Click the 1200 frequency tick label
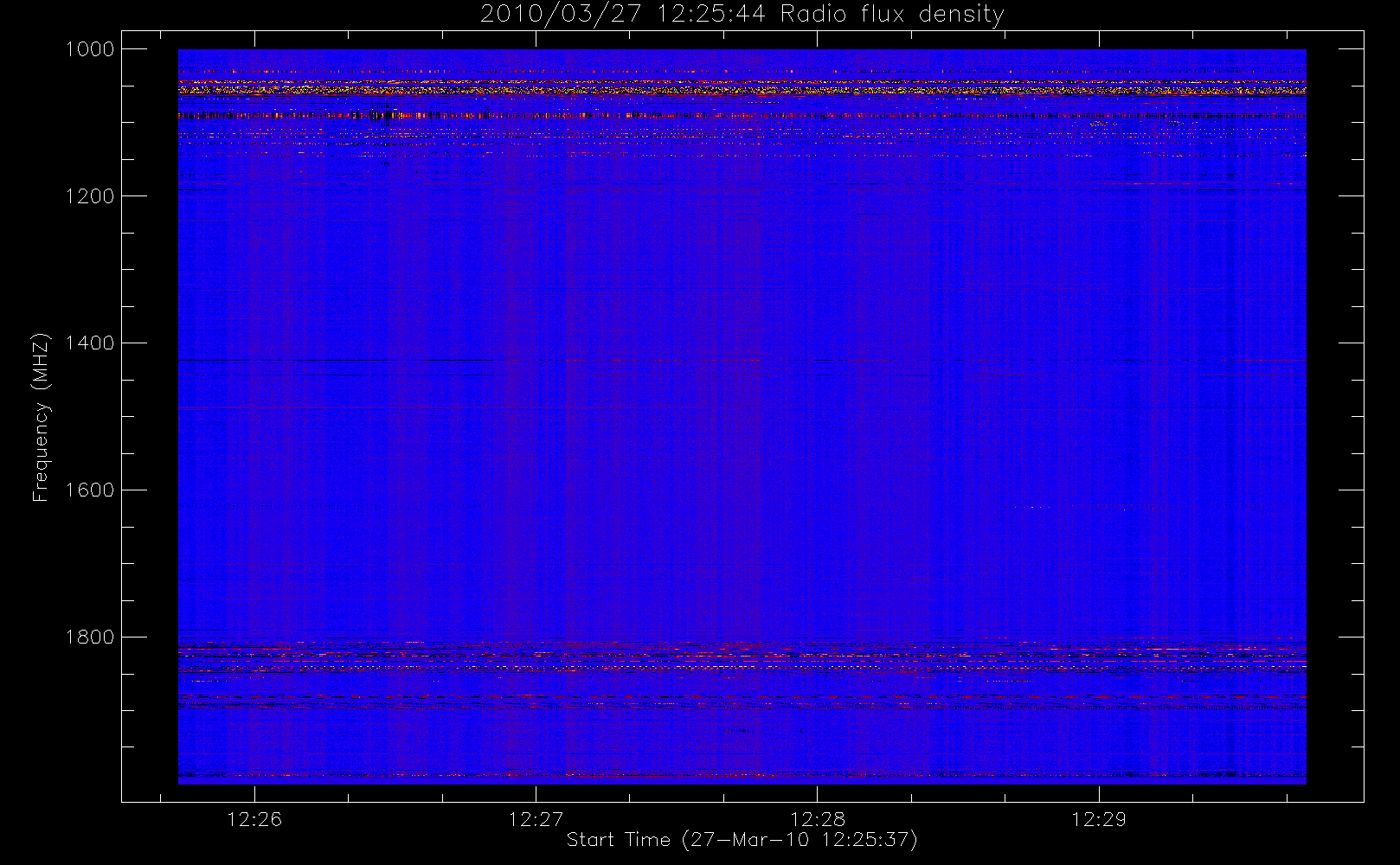The image size is (1400, 865). pyautogui.click(x=90, y=196)
